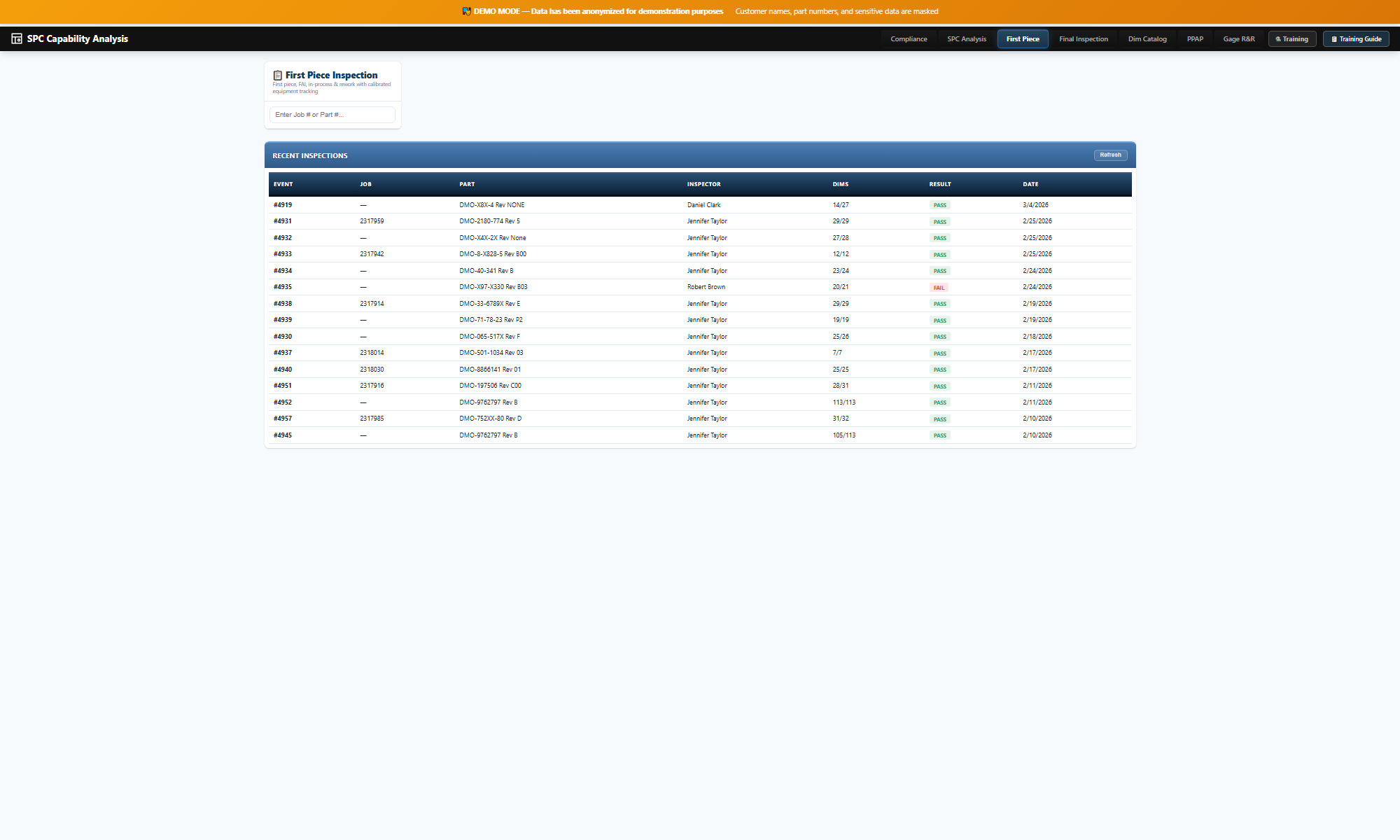Go to the Dim Catalog tab
Viewport: 1400px width, 840px height.
click(1147, 39)
